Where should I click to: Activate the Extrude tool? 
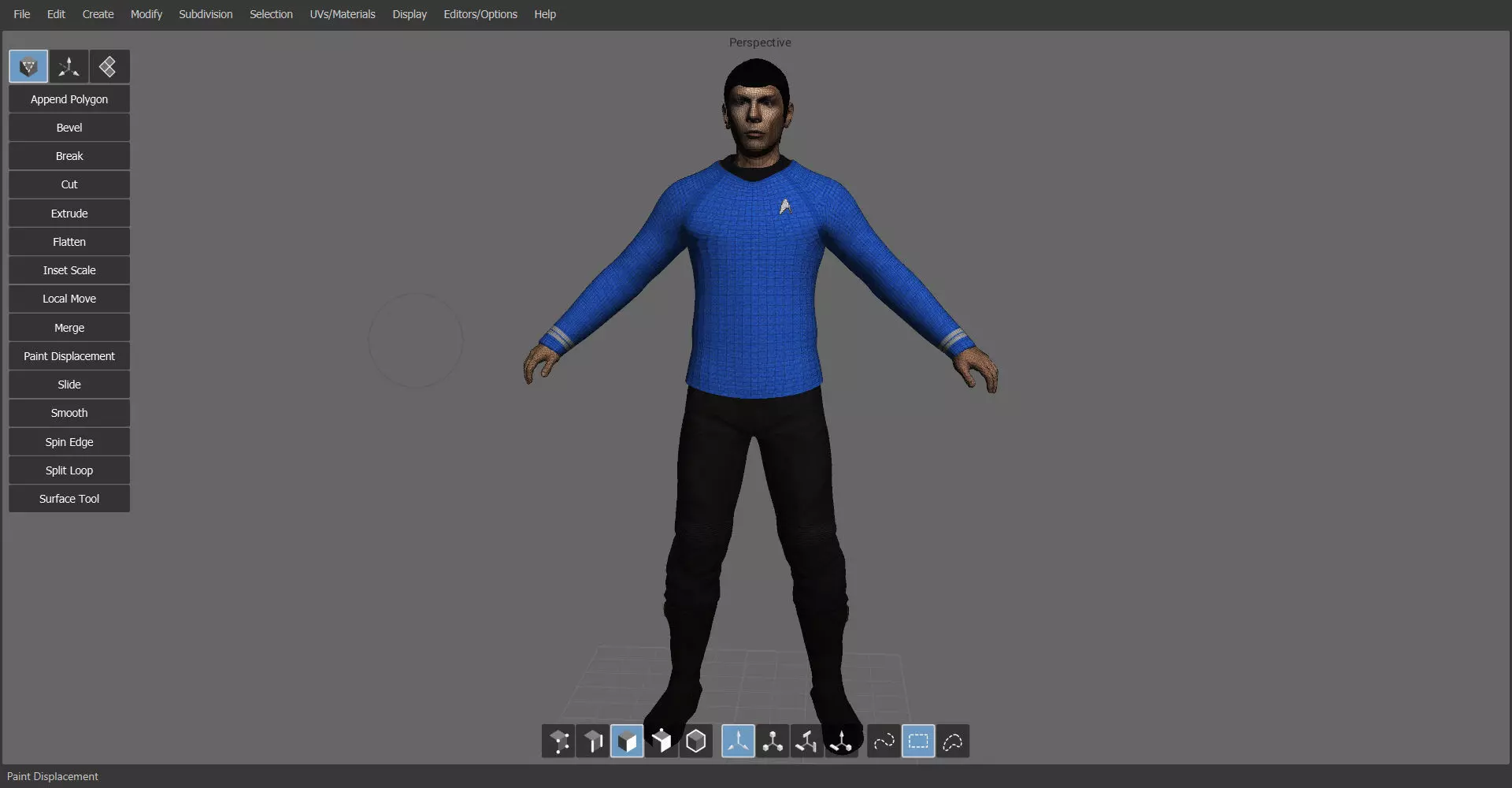pos(69,214)
